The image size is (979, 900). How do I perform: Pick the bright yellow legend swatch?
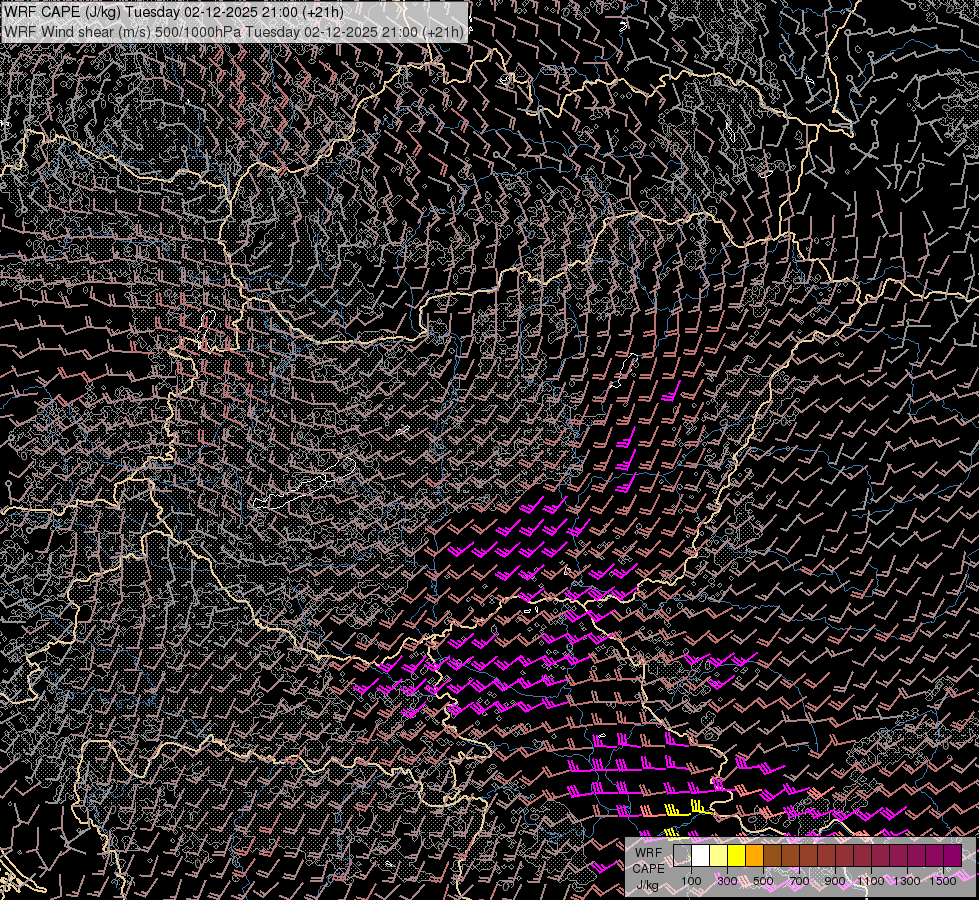(737, 856)
